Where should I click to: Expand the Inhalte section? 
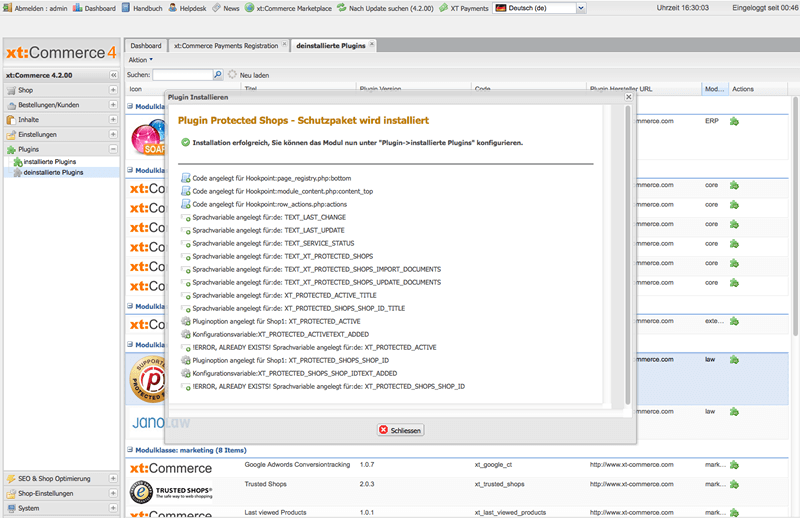tap(113, 119)
